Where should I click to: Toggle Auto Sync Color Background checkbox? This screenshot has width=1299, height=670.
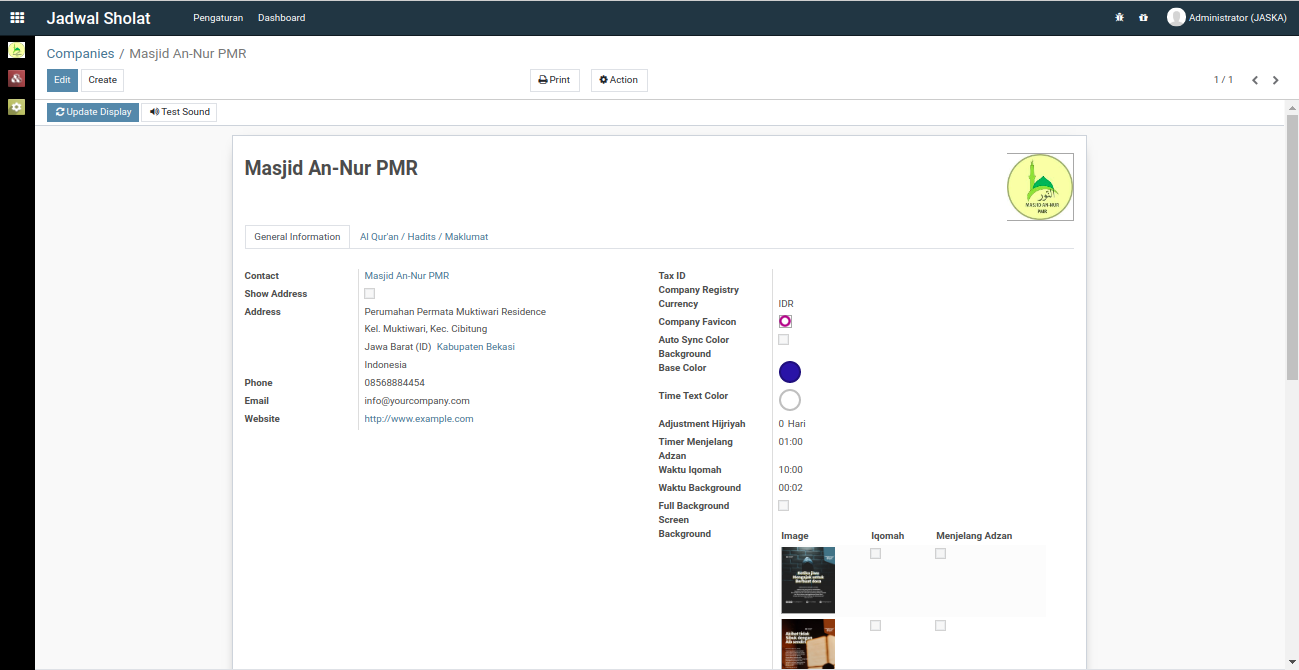coord(783,340)
